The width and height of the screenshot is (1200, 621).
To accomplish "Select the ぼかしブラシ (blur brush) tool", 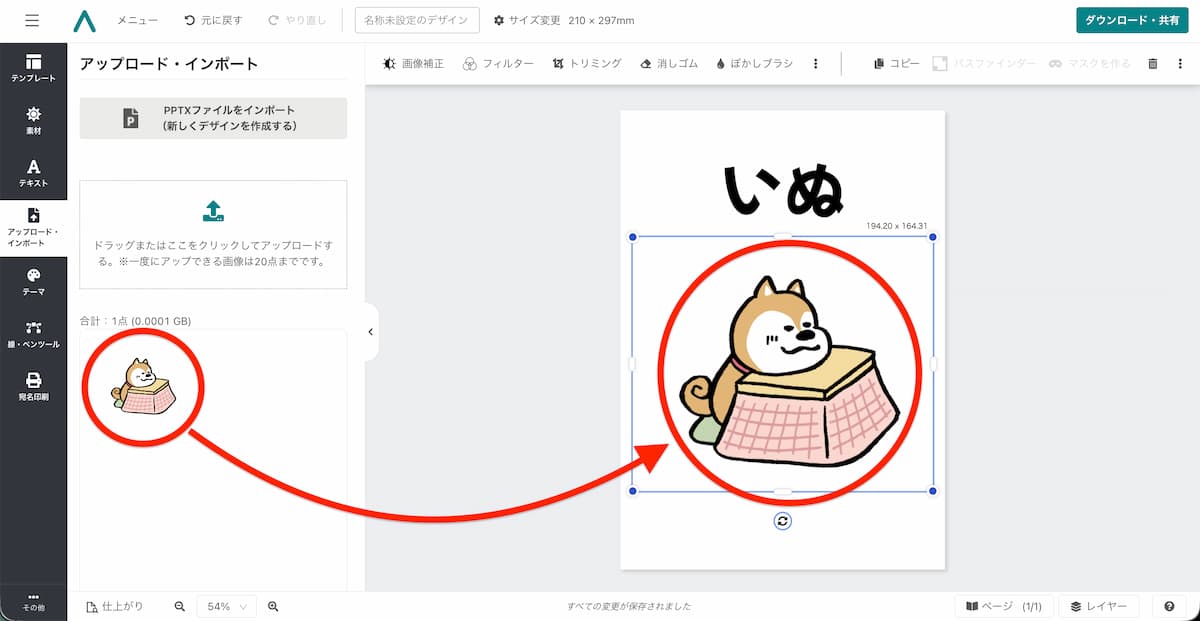I will click(x=755, y=62).
